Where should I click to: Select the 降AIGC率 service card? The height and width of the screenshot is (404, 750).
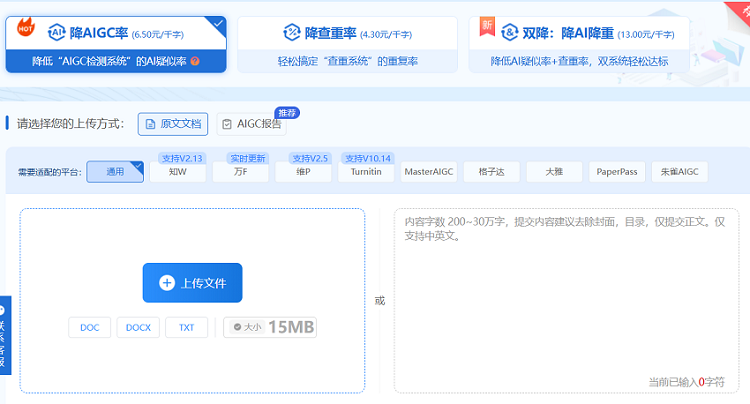(116, 44)
